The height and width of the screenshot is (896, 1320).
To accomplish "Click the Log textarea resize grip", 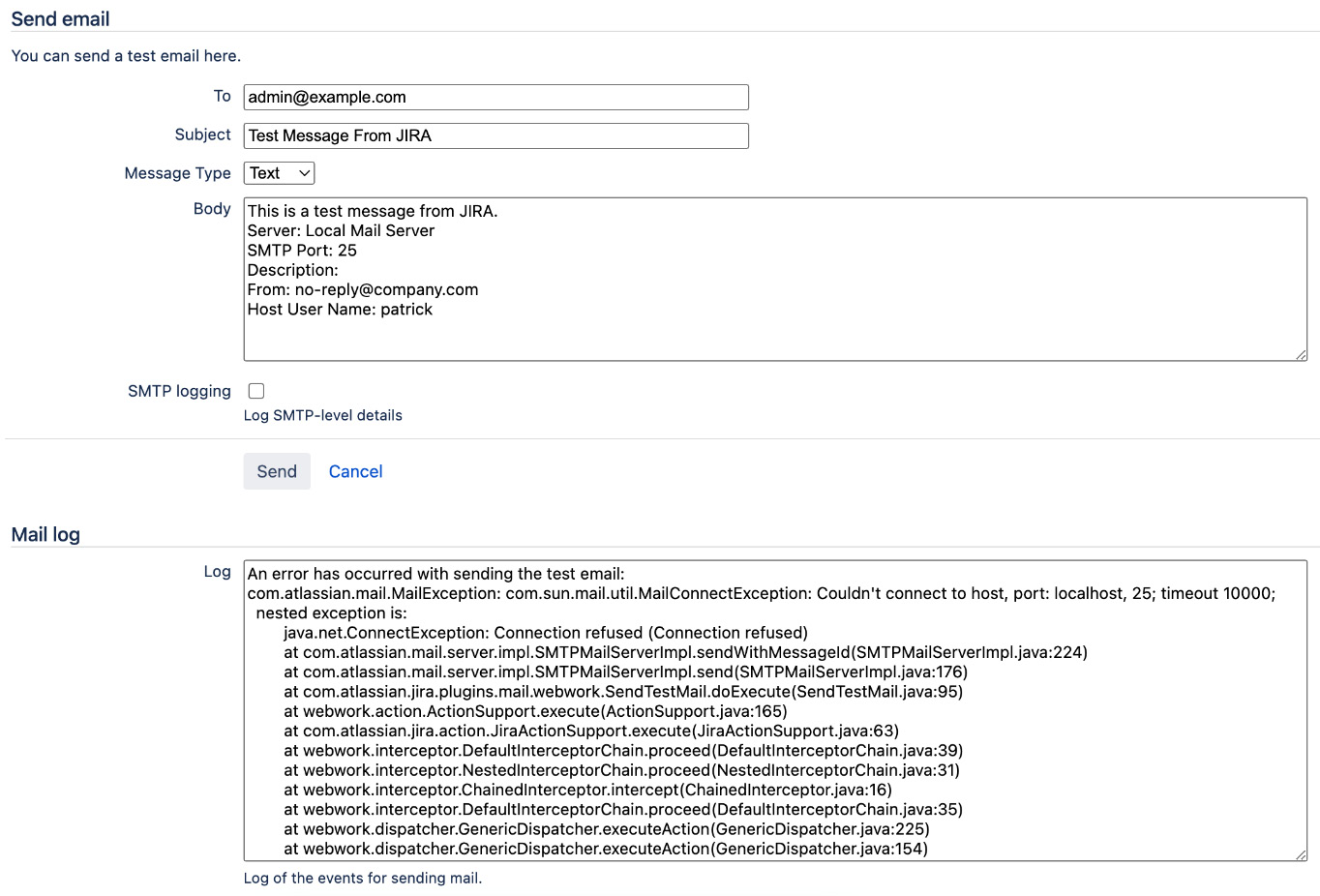I will [1301, 853].
